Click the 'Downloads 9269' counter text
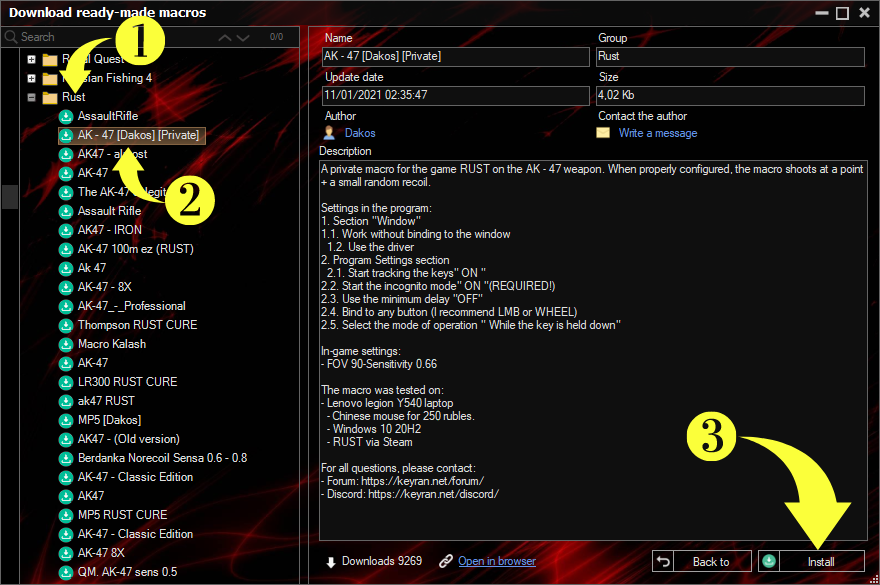 coord(382,561)
